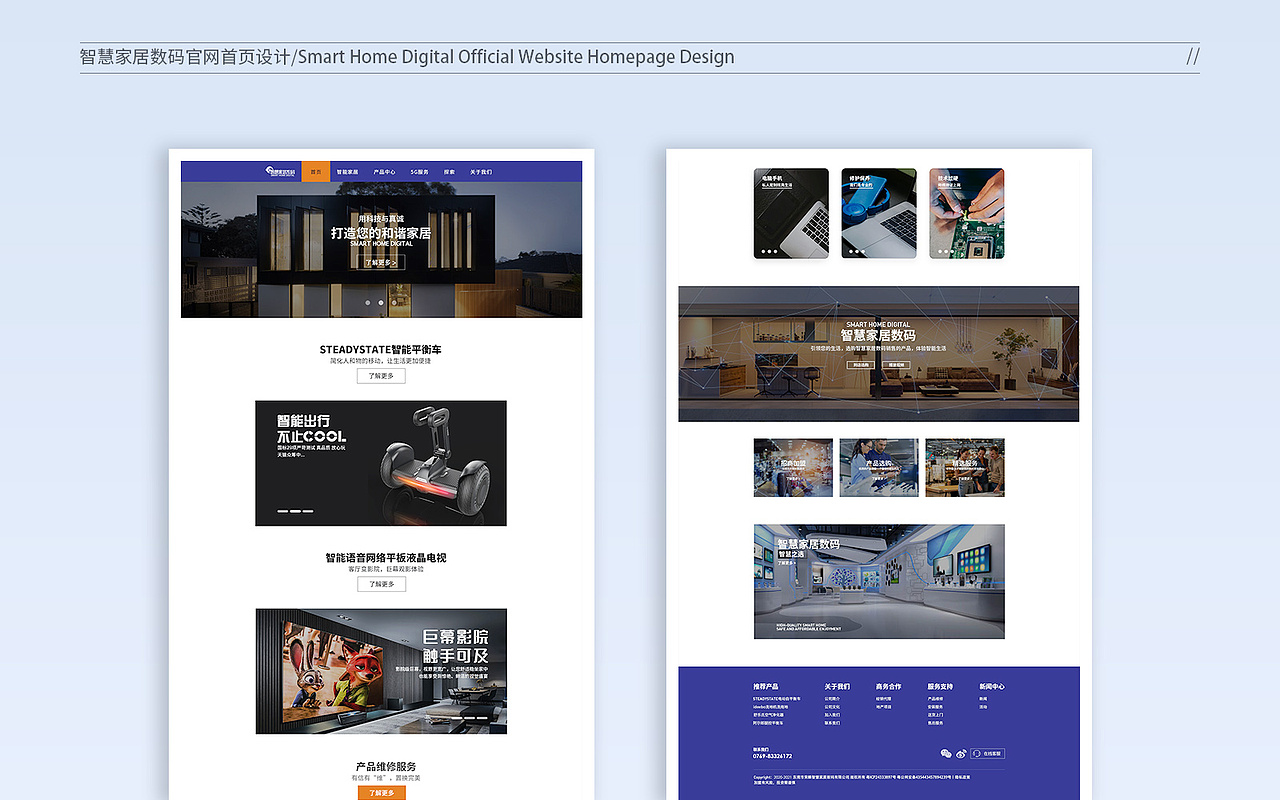Click the 关于我们 footer heading
Image resolution: width=1280 pixels, height=800 pixels.
pyautogui.click(x=837, y=687)
